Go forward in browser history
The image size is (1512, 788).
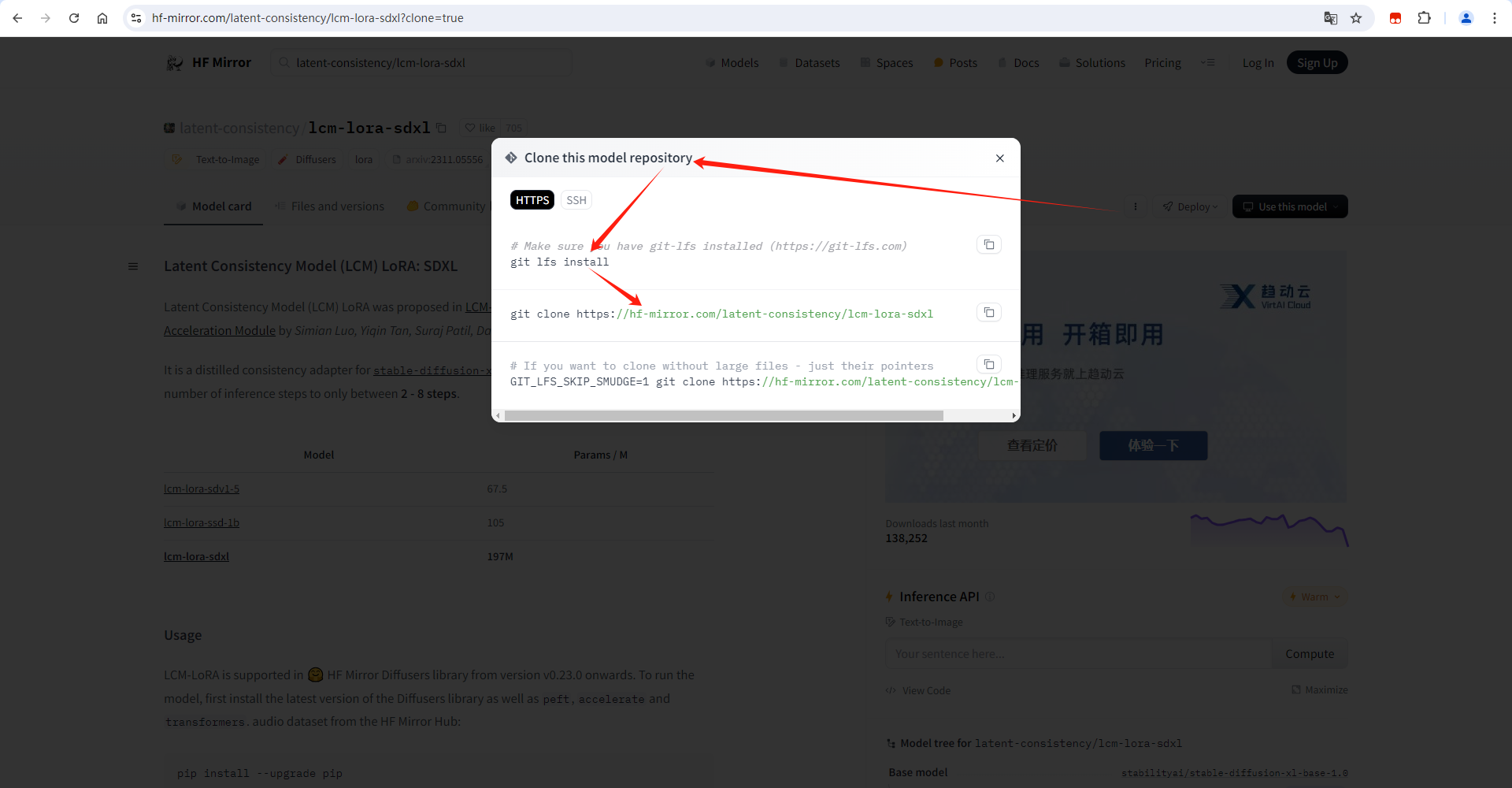coord(46,18)
